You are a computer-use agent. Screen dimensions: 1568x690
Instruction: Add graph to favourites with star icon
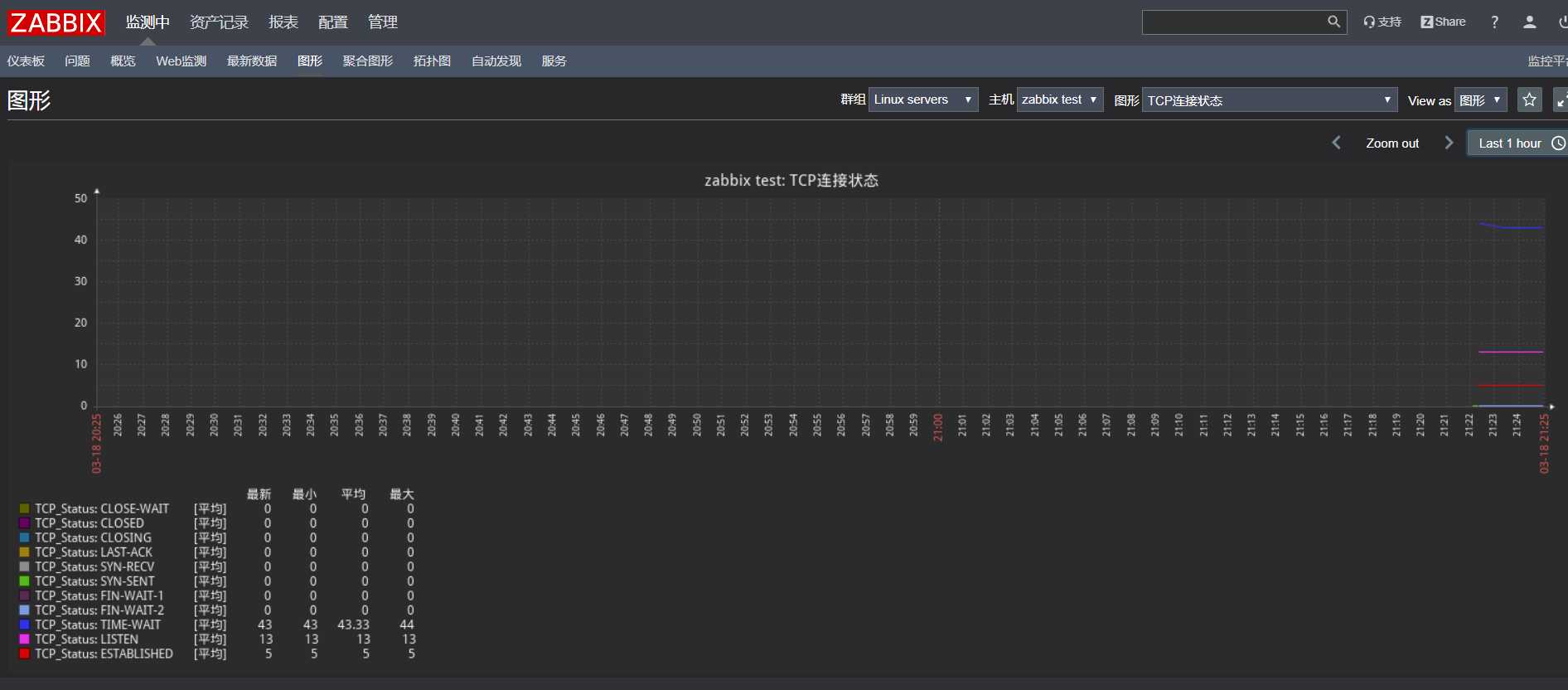tap(1530, 100)
